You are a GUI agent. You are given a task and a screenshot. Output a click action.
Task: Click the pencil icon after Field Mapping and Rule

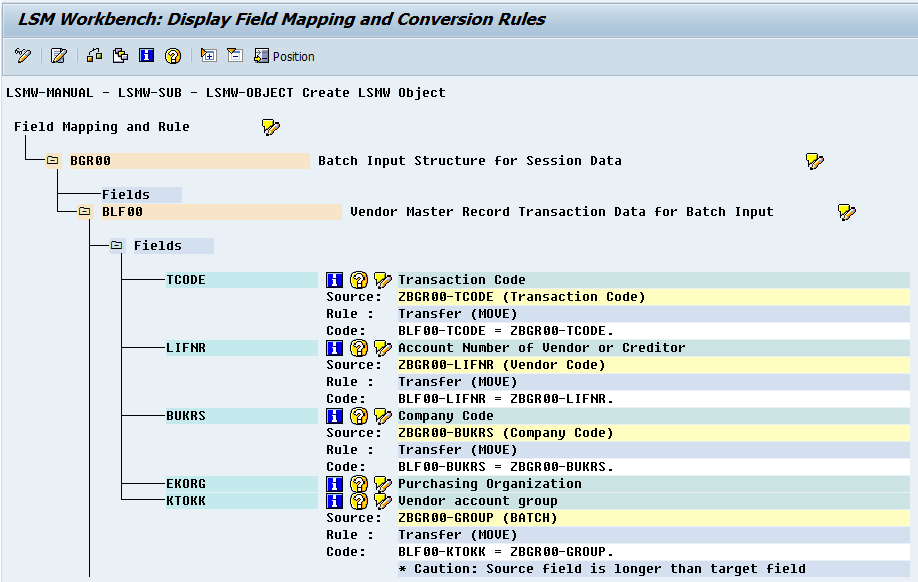[x=268, y=125]
